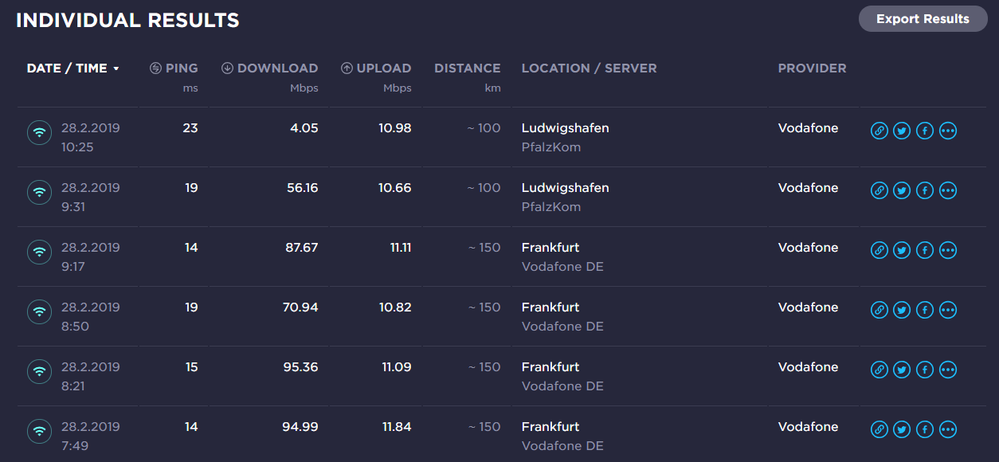Click the Provider column header
The height and width of the screenshot is (462, 999).
tap(812, 69)
